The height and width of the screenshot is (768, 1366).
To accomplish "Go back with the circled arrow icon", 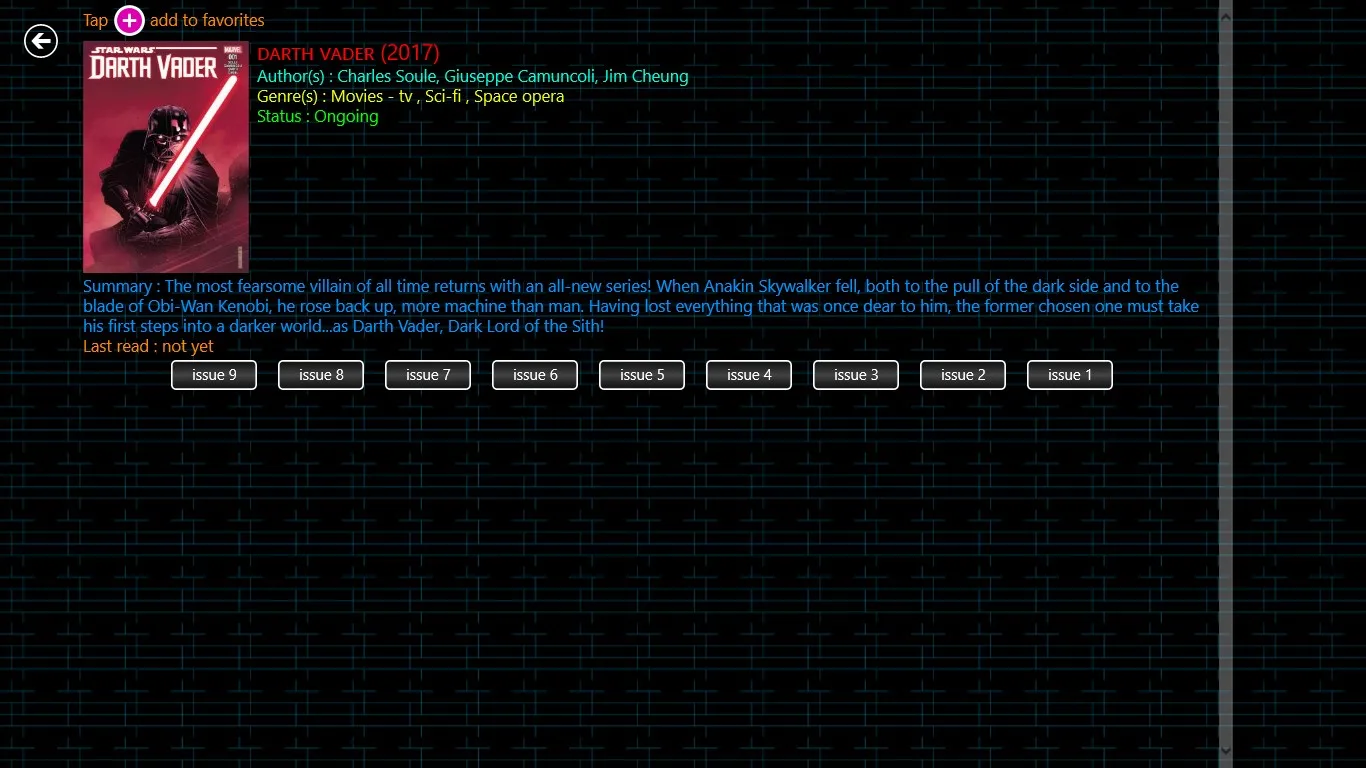I will coord(41,41).
